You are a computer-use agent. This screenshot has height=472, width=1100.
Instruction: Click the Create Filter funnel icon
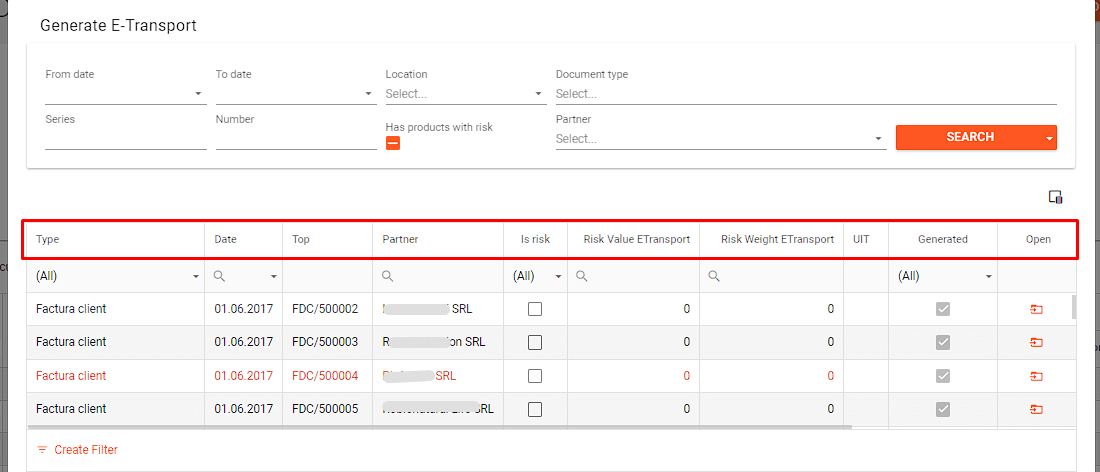pos(42,450)
